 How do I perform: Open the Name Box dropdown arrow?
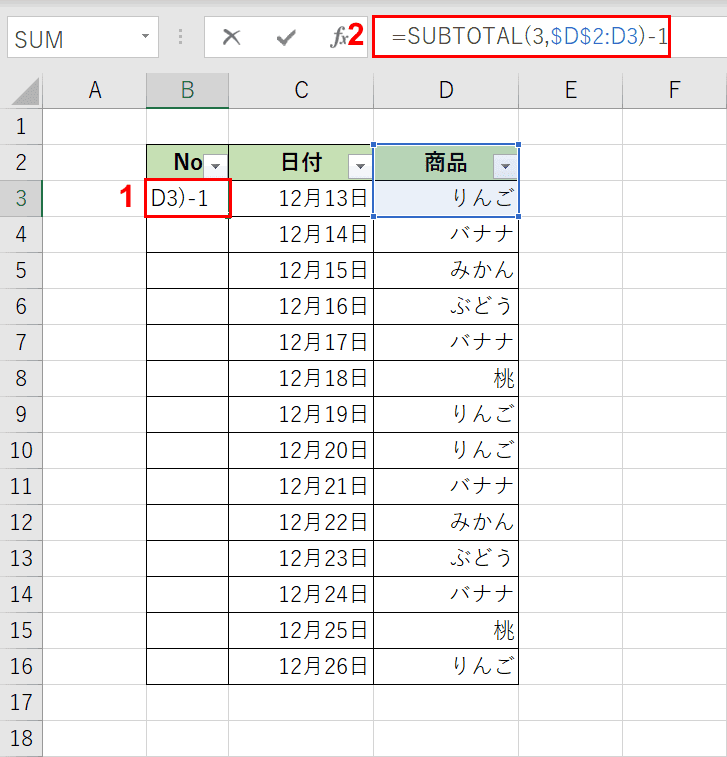[145, 37]
